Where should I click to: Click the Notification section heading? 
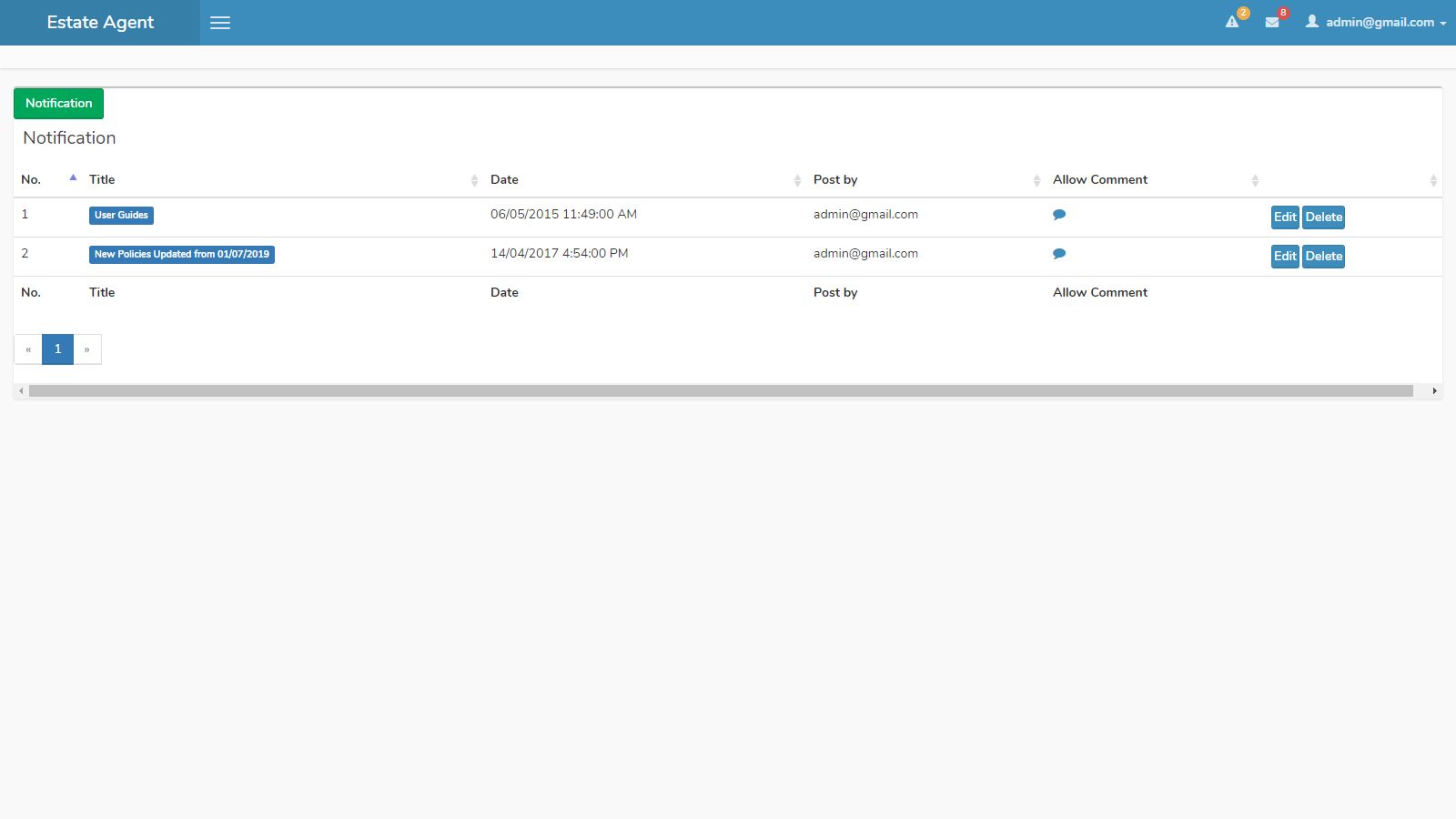pos(69,138)
